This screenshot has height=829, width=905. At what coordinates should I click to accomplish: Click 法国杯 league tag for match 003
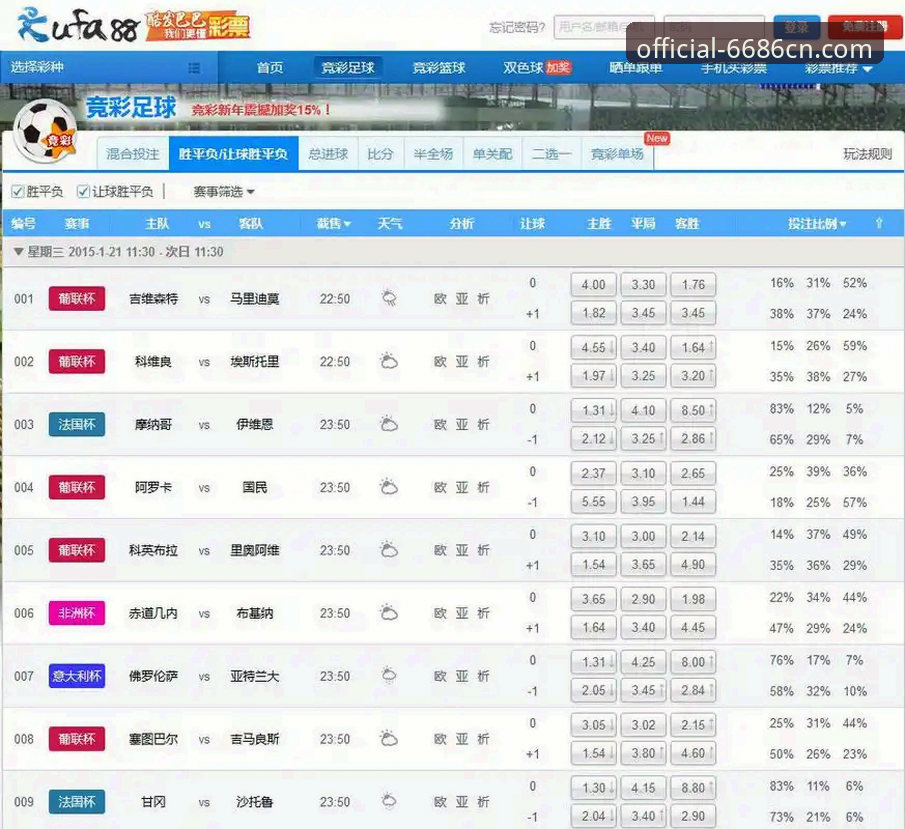tap(77, 424)
